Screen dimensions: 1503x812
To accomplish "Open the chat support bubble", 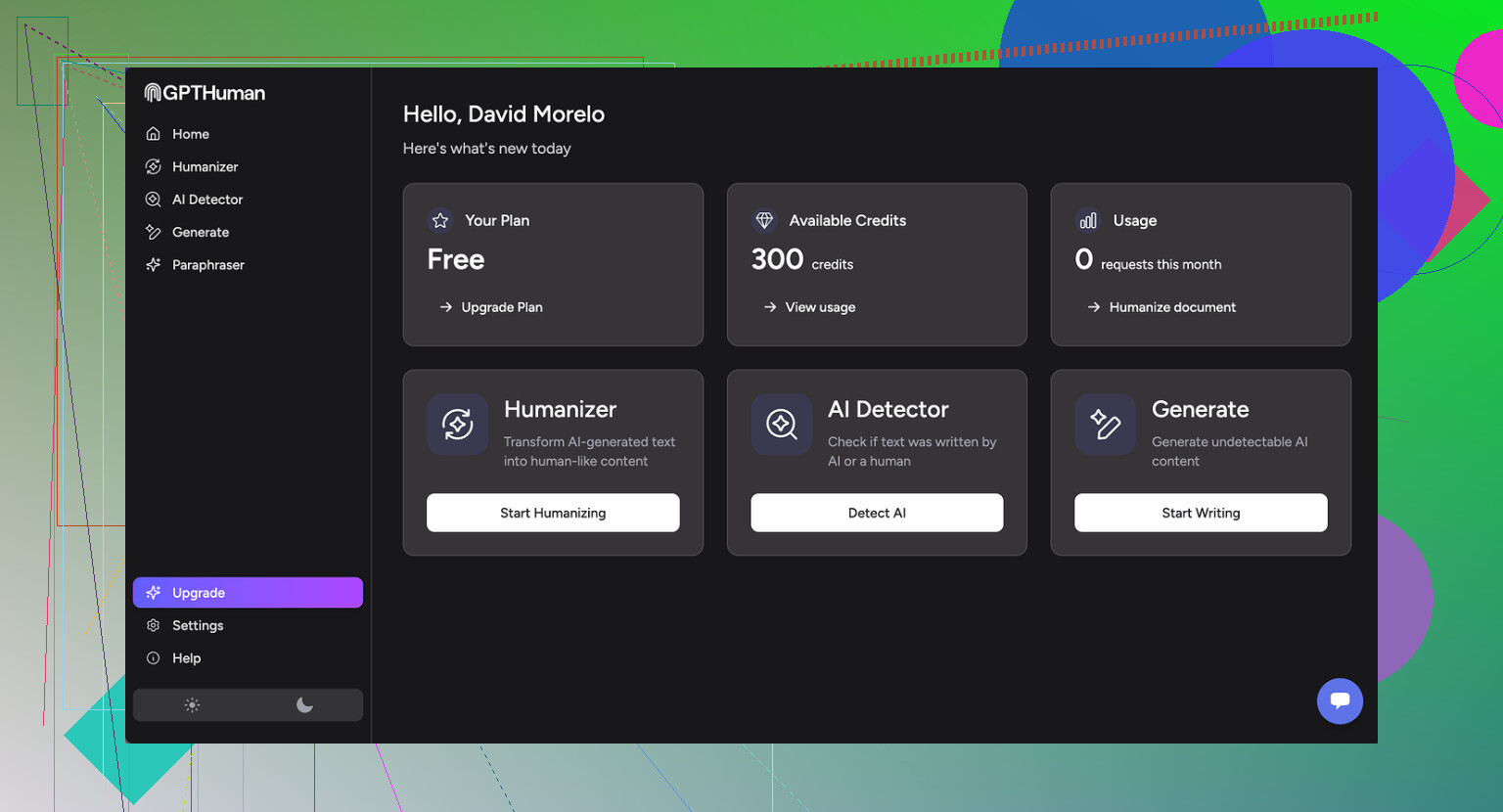I will [1340, 700].
